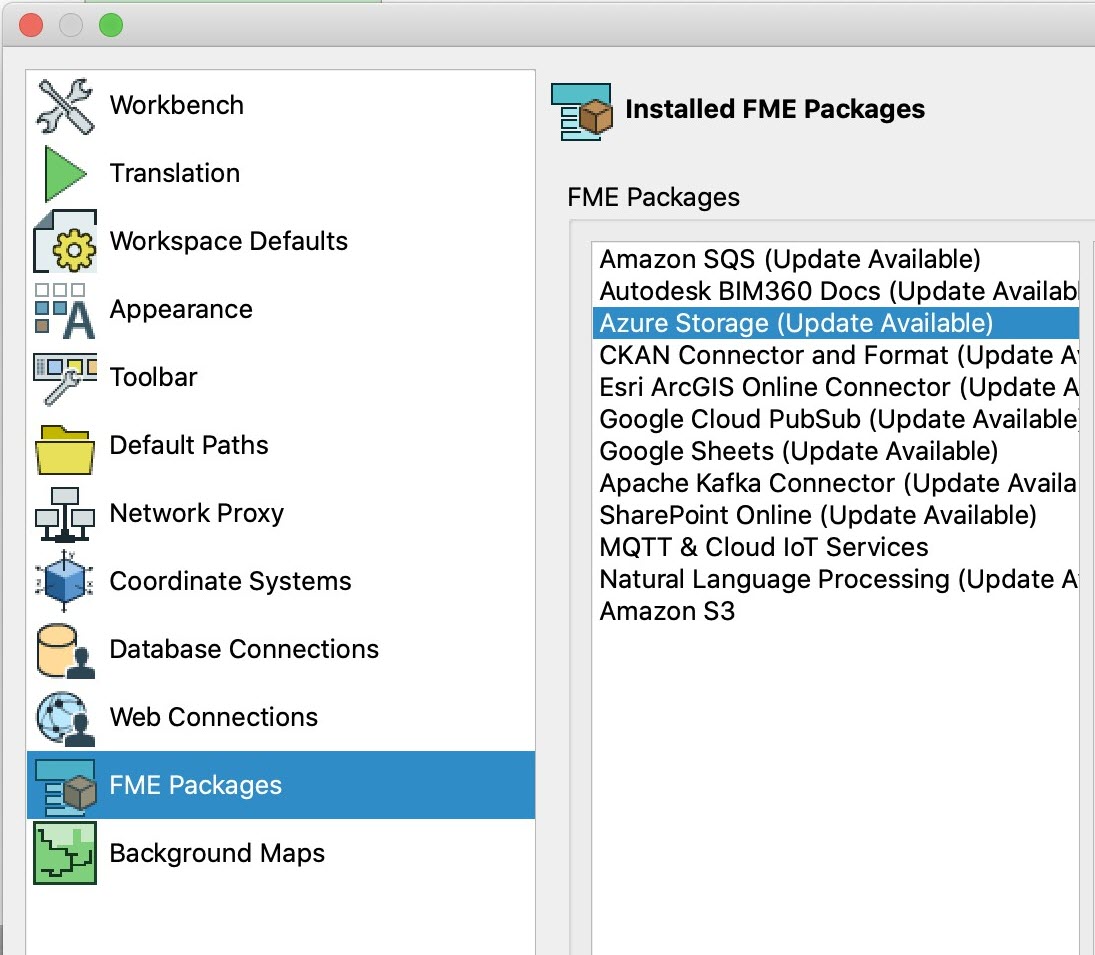Viewport: 1095px width, 955px height.
Task: Click the Appearance letter A icon
Action: coord(65,310)
